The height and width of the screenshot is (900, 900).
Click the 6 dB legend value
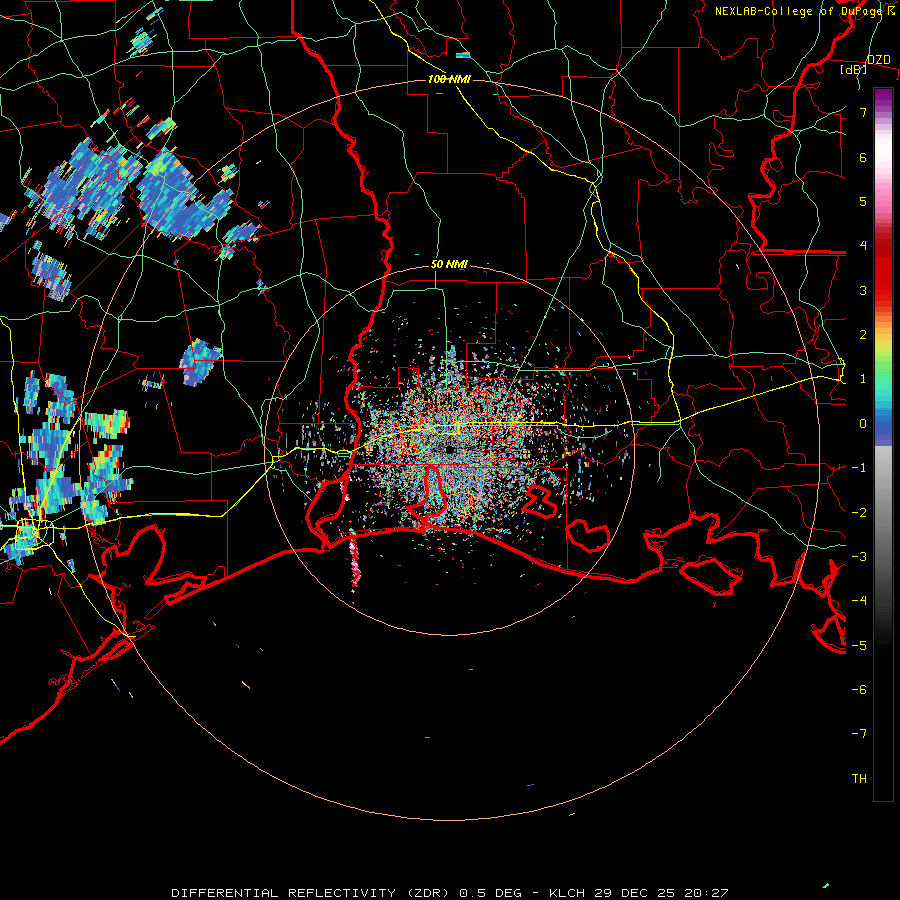(x=863, y=157)
